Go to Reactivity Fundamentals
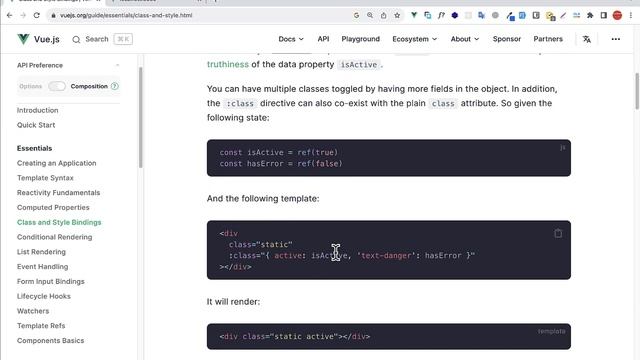Image resolution: width=640 pixels, height=360 pixels. (58, 193)
